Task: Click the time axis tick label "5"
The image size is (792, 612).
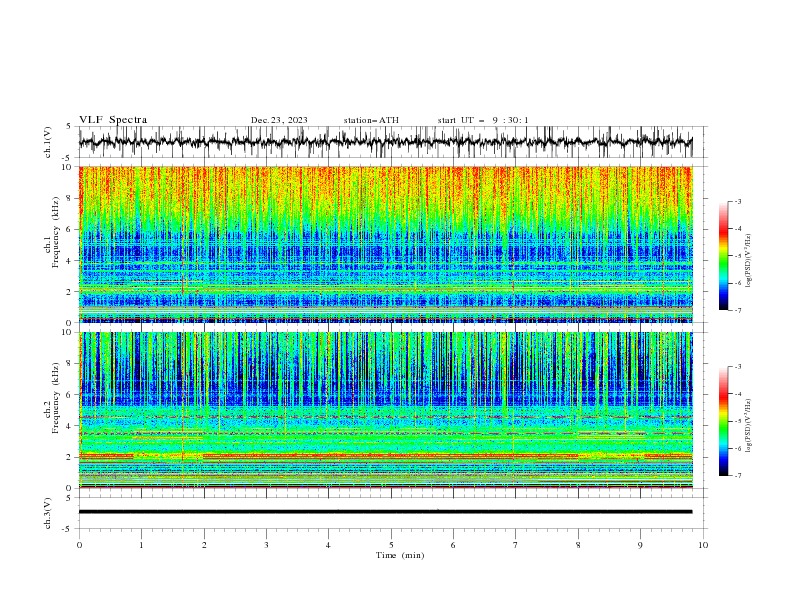Action: coord(391,545)
